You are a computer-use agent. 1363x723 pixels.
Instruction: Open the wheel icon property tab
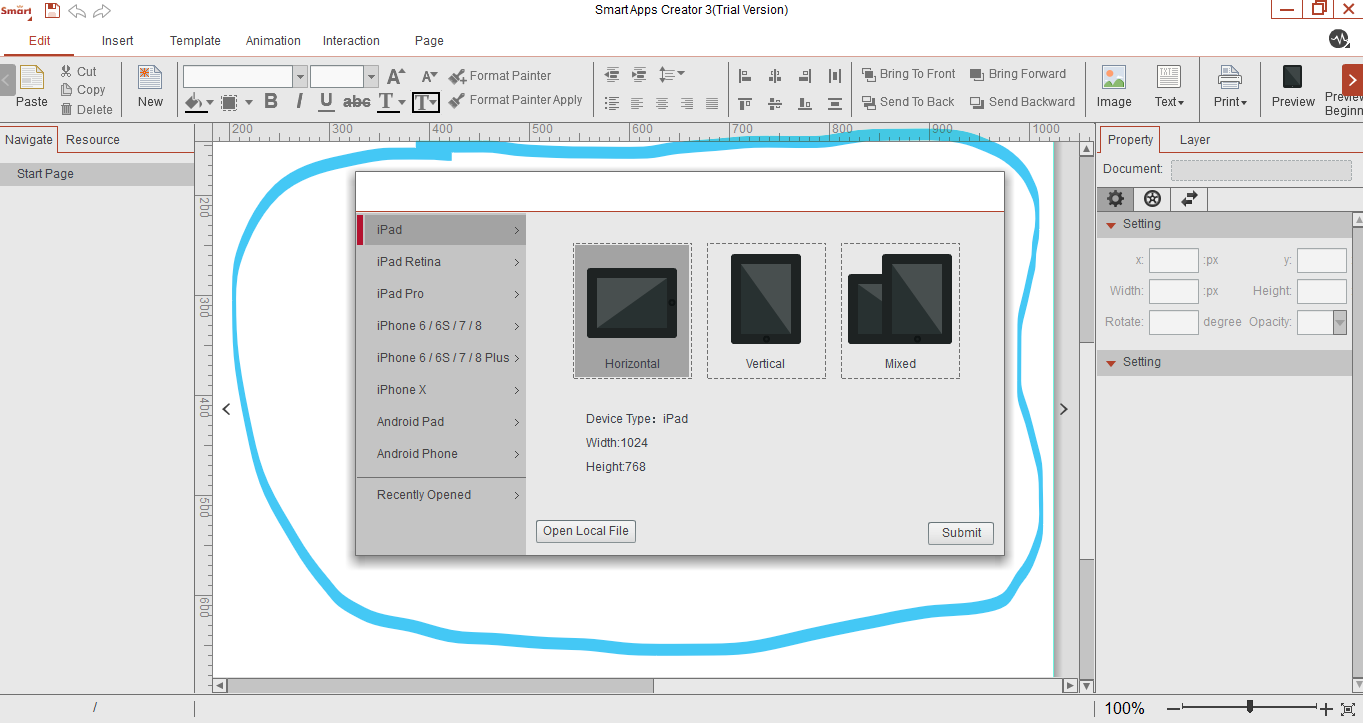click(x=1152, y=199)
